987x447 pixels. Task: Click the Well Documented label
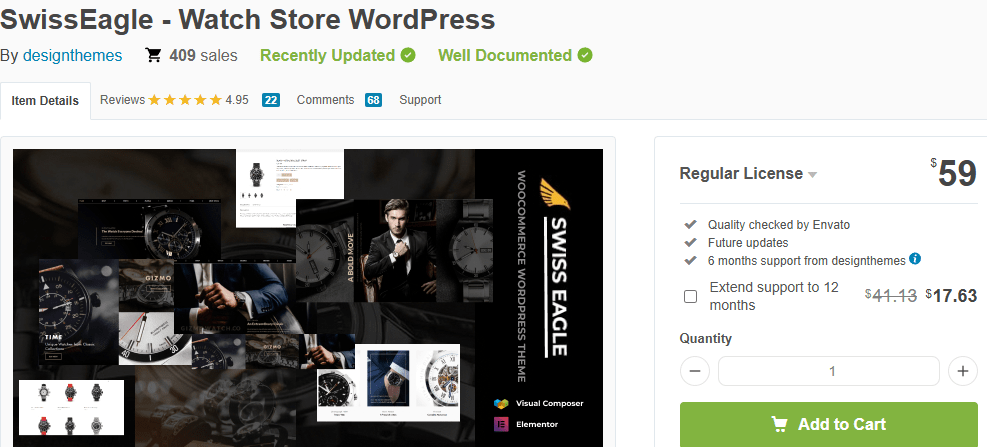point(505,55)
